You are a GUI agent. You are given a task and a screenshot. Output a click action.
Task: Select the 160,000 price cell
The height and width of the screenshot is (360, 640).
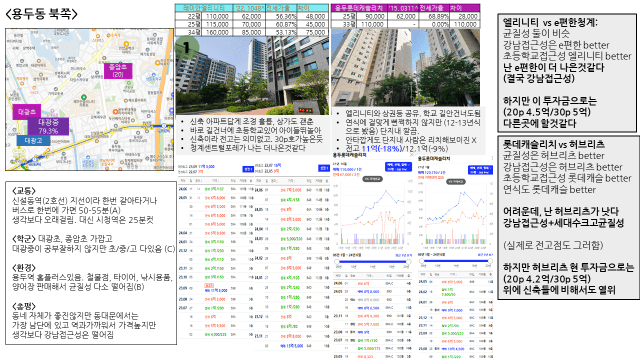coord(216,32)
